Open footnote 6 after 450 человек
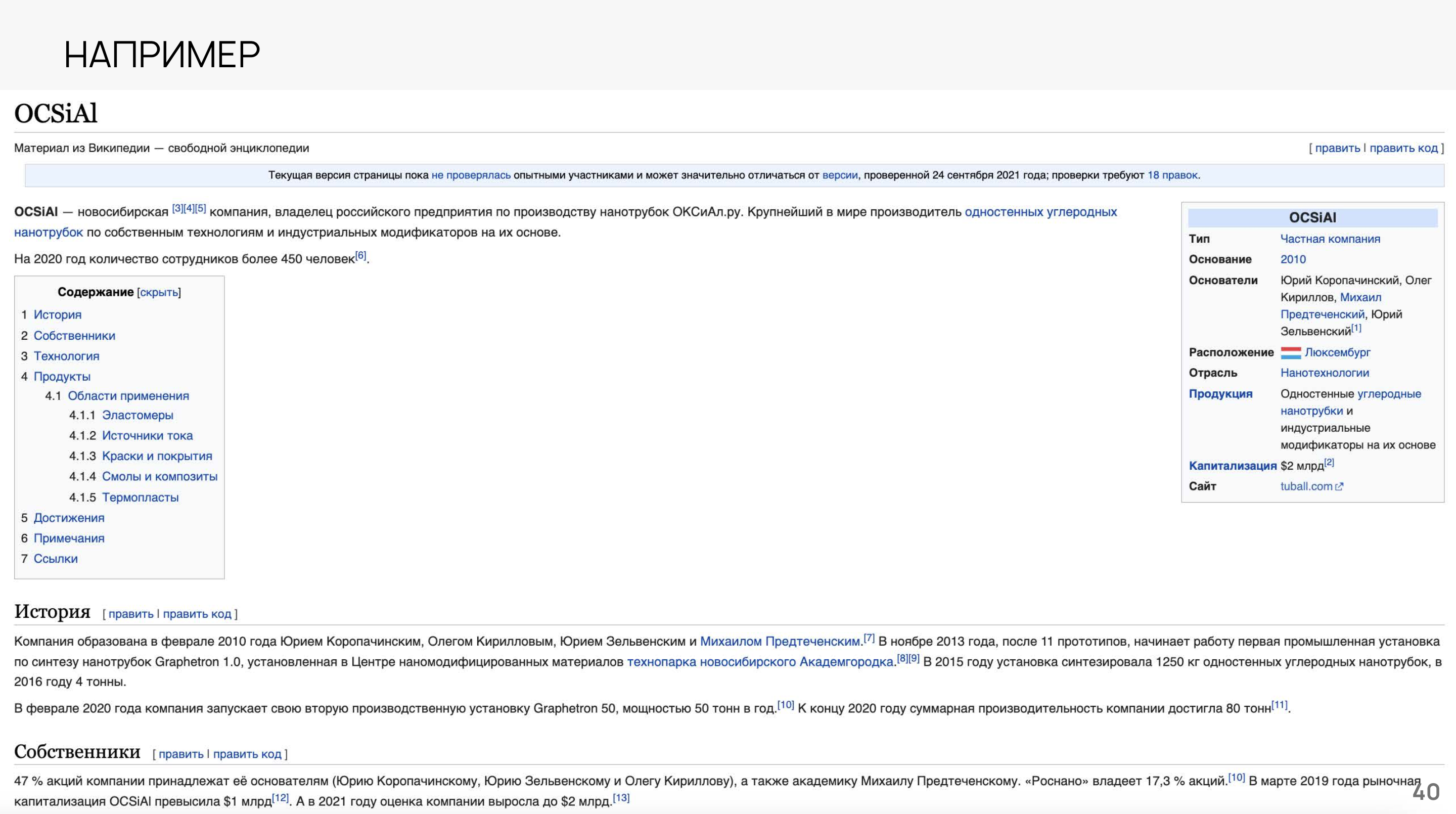This screenshot has width=1456, height=814. pos(360,255)
